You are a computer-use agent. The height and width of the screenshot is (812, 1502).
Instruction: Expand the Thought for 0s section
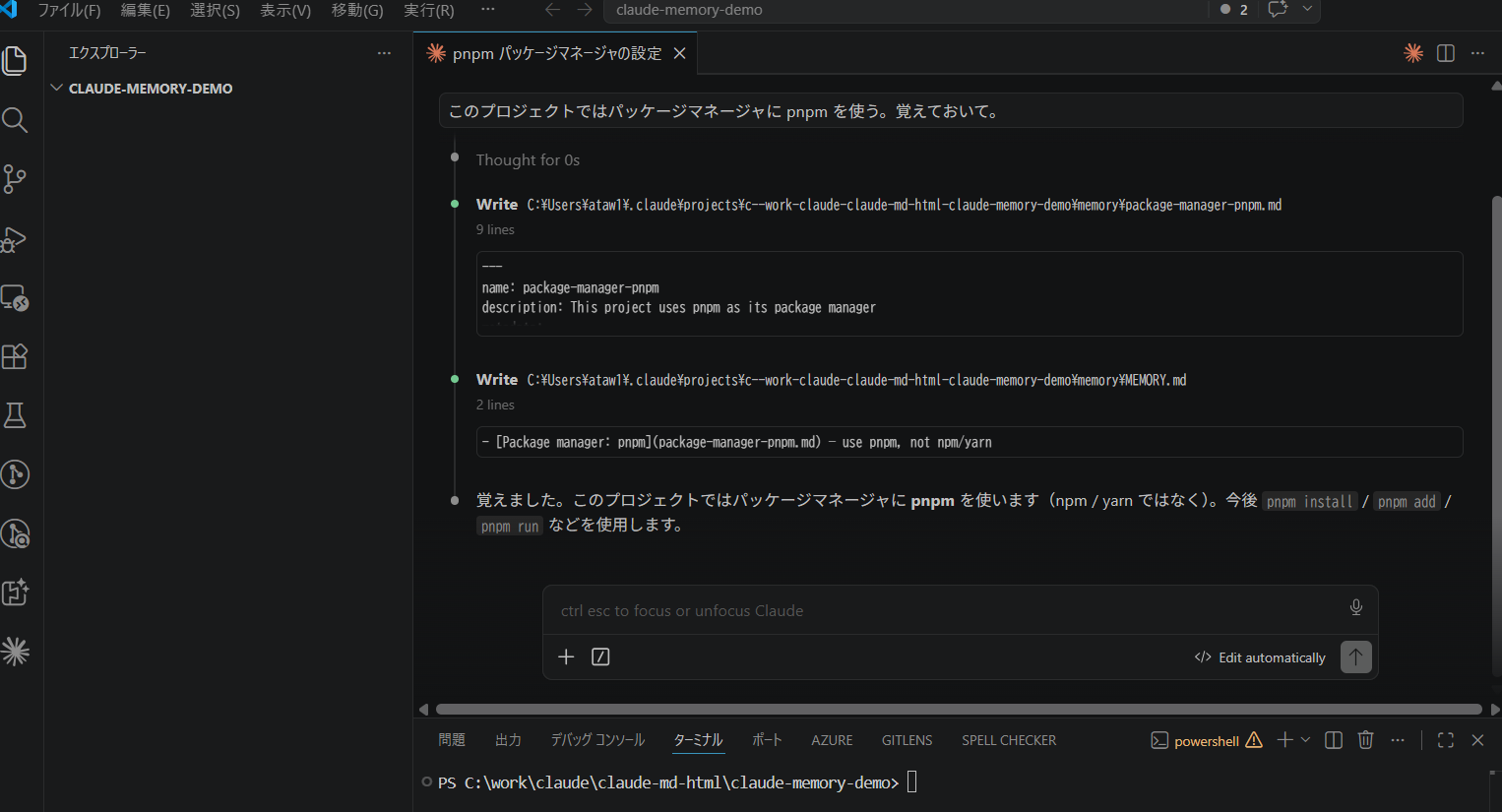pyautogui.click(x=528, y=159)
